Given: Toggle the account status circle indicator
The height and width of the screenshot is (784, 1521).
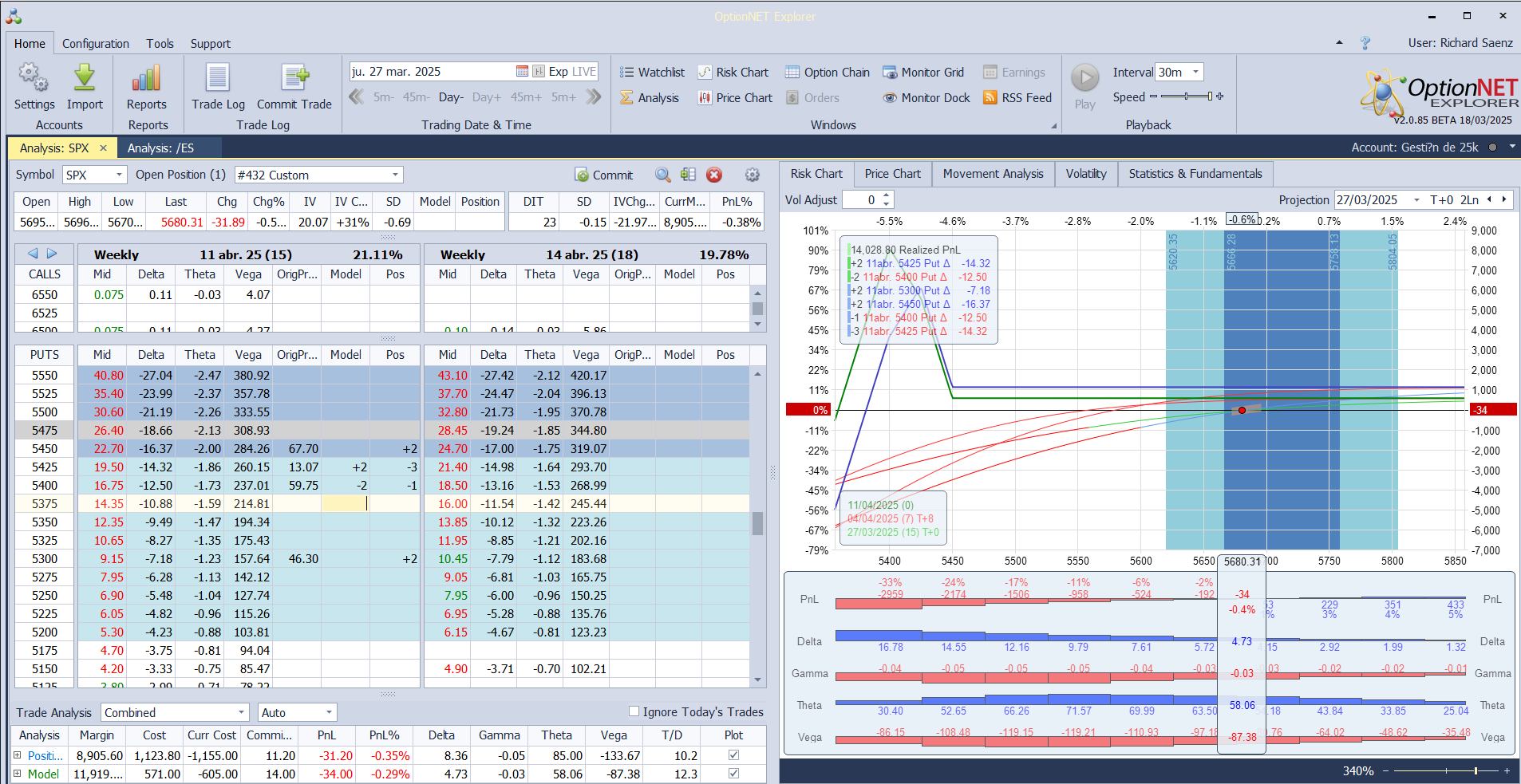Looking at the screenshot, I should (x=1491, y=147).
